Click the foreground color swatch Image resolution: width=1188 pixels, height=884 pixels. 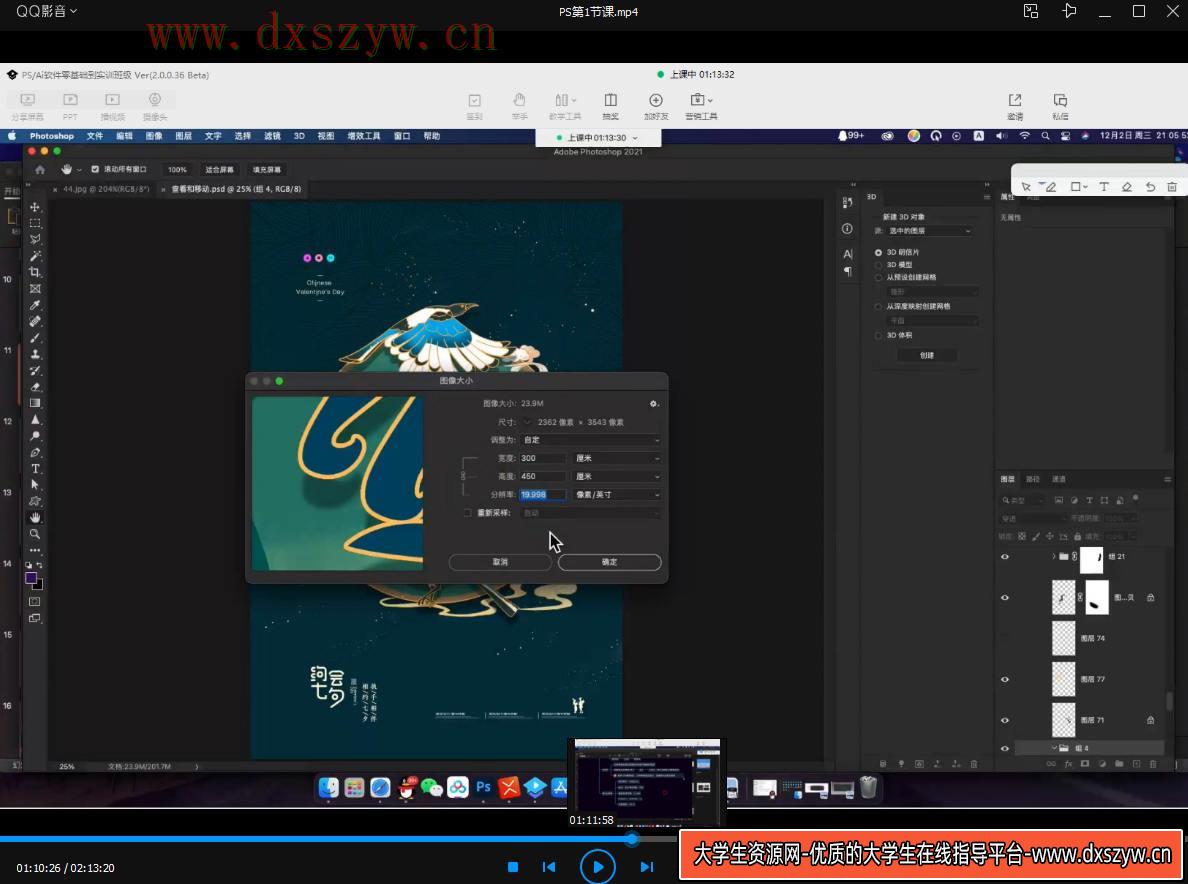(x=31, y=578)
